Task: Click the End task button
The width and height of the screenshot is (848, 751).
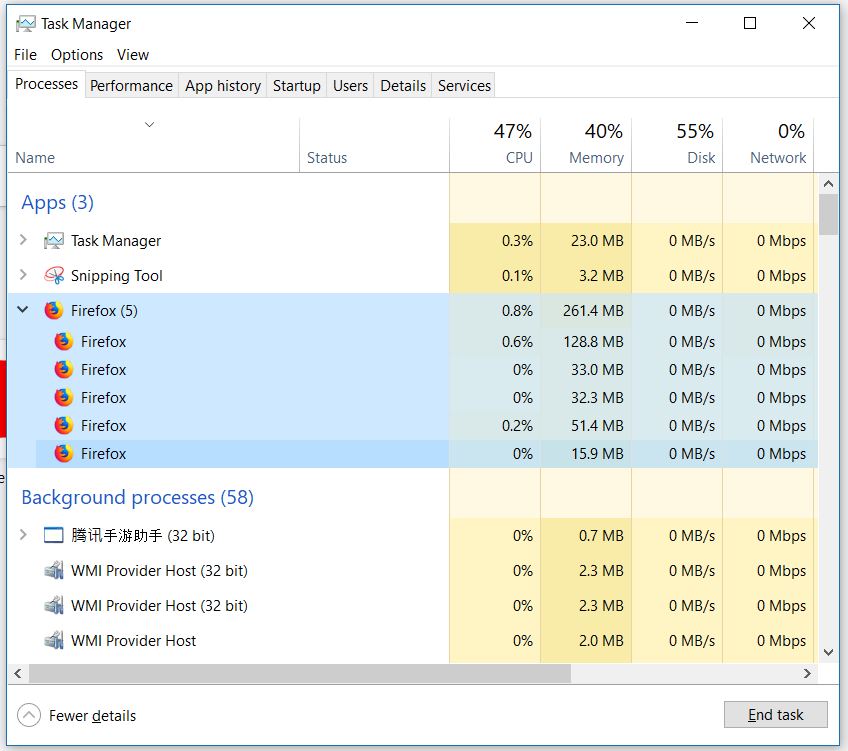Action: click(x=776, y=715)
